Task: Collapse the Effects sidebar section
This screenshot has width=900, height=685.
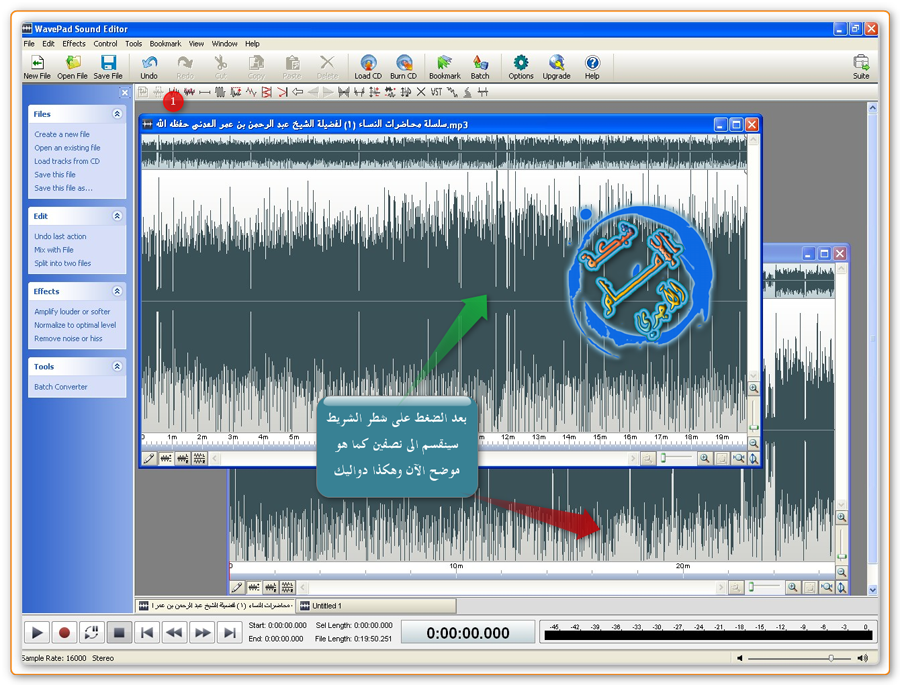Action: 117,291
